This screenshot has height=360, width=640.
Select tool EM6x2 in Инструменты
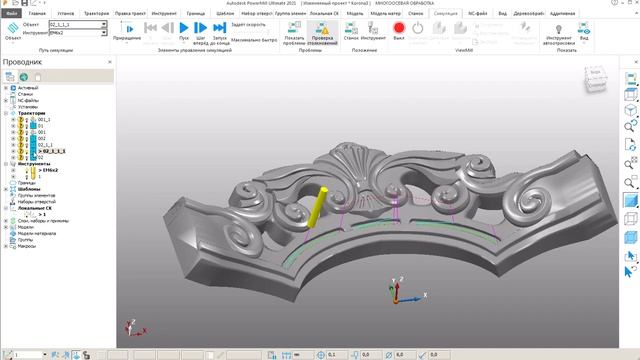[x=48, y=170]
